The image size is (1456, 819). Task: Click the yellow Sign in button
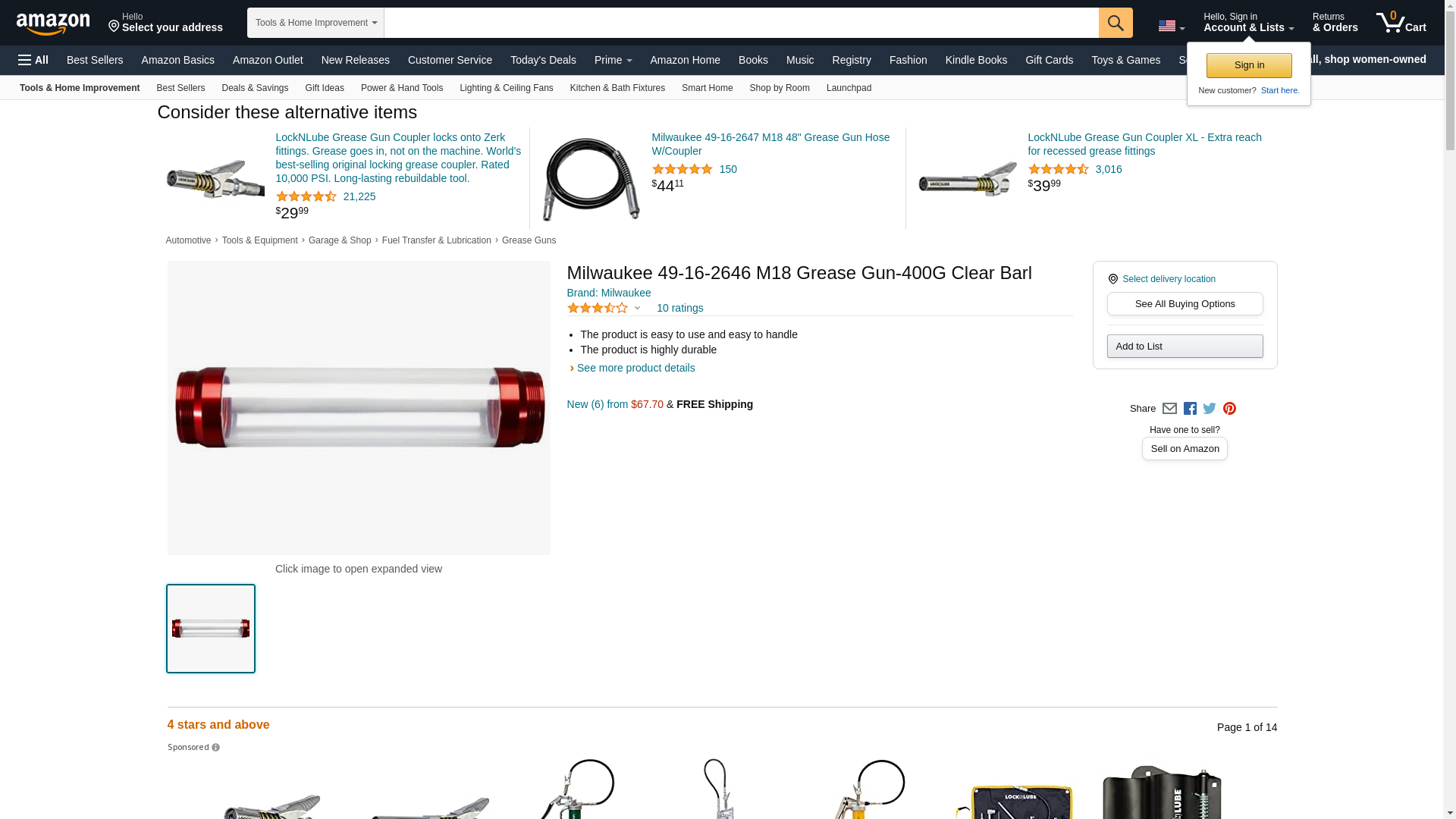pos(1249,65)
